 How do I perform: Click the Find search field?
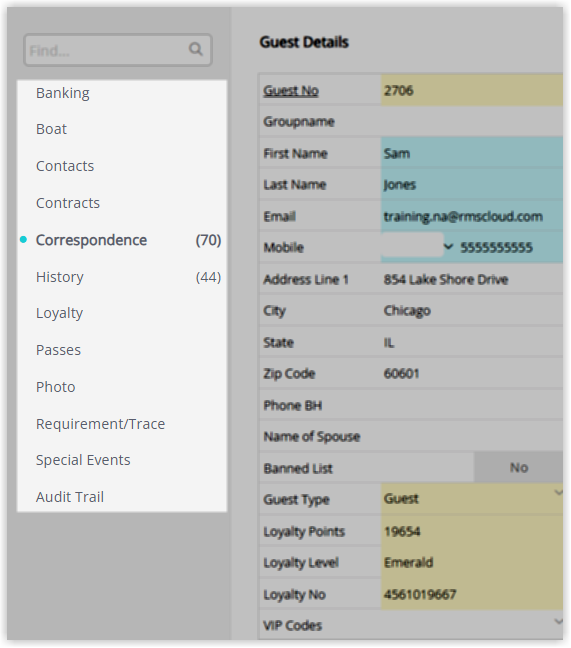click(118, 50)
